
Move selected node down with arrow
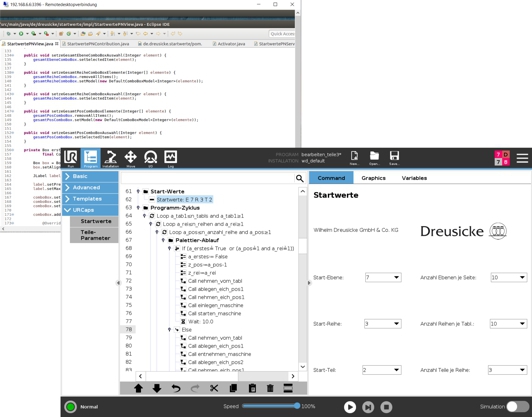click(157, 388)
